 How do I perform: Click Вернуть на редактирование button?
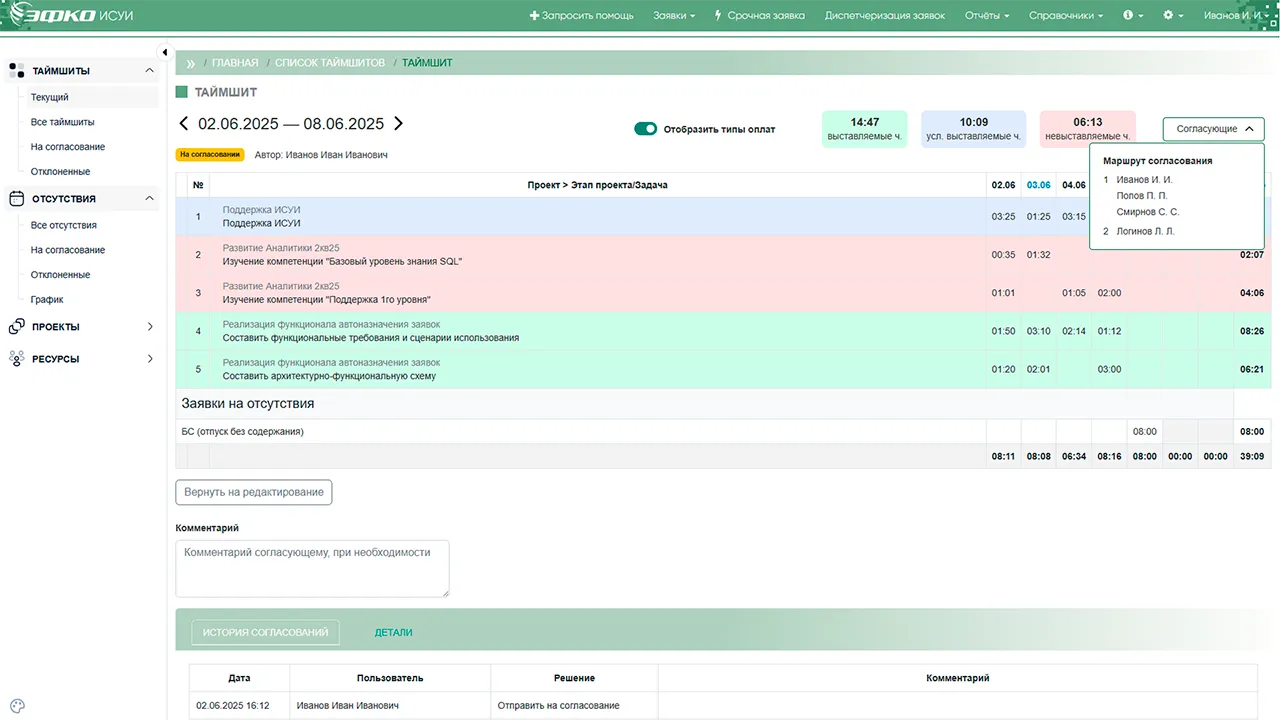254,492
